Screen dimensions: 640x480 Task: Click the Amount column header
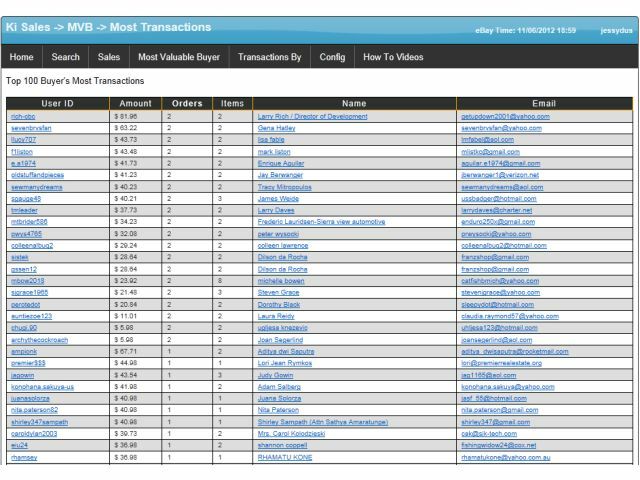point(135,103)
